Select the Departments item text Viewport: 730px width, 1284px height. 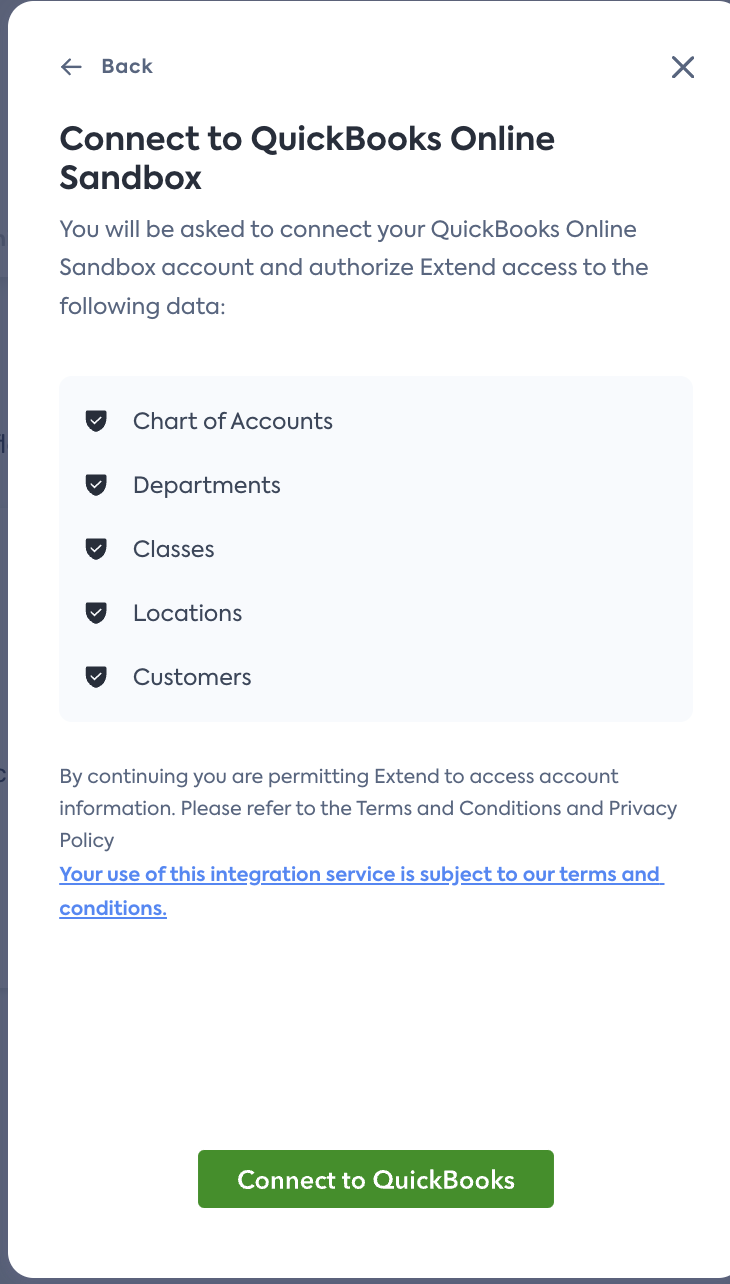207,485
